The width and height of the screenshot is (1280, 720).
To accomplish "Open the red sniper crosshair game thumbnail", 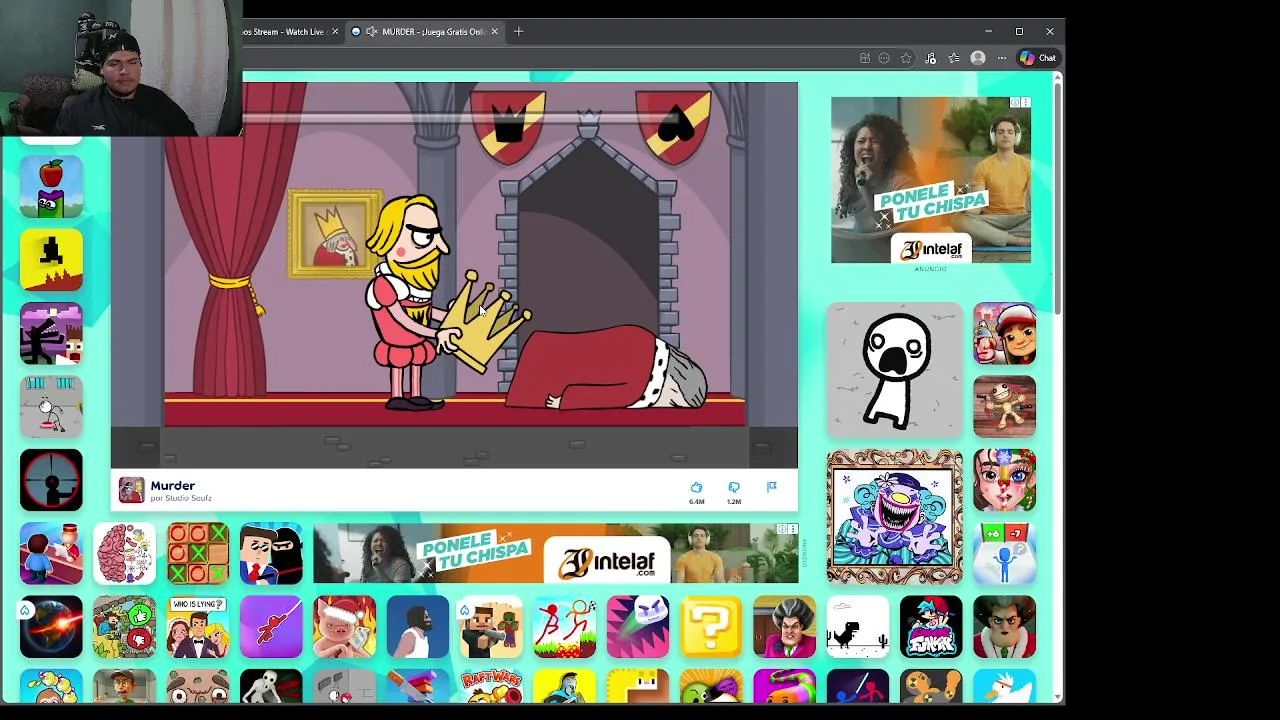I will pos(51,480).
